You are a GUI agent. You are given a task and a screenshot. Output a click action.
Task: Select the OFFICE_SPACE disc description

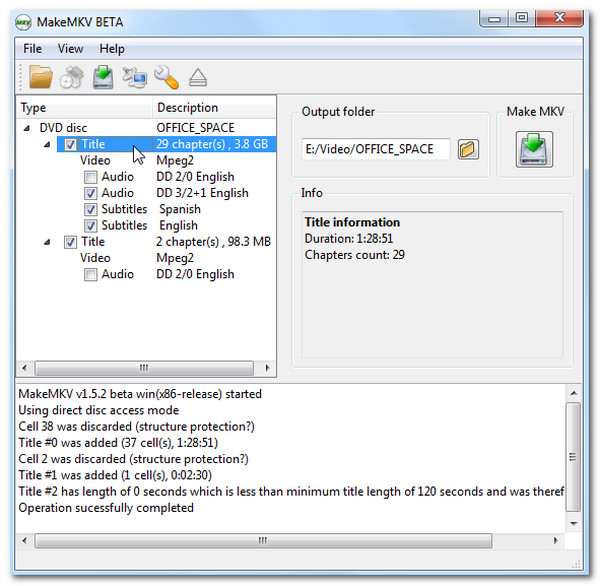pyautogui.click(x=195, y=128)
